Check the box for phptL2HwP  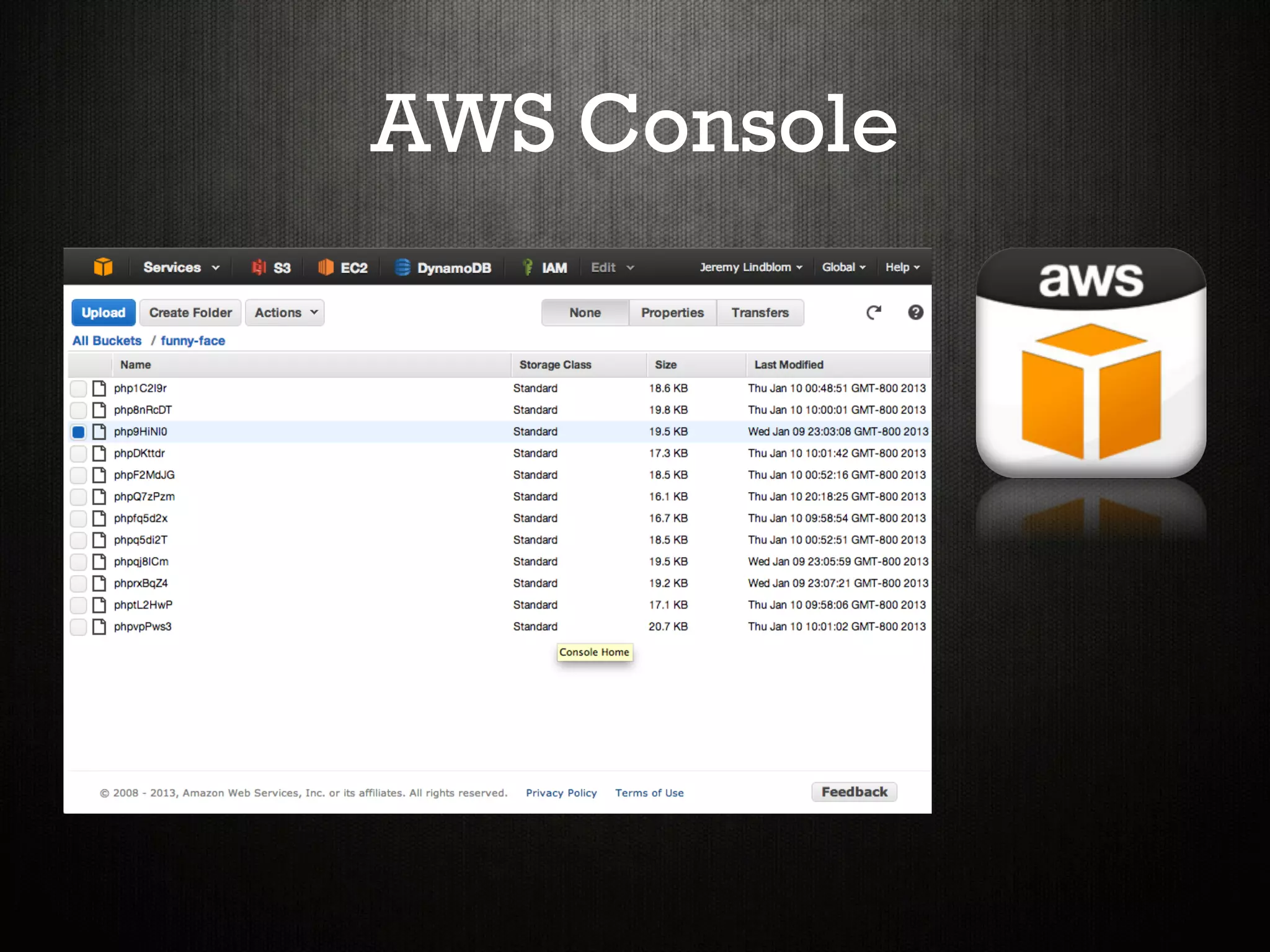pyautogui.click(x=78, y=606)
